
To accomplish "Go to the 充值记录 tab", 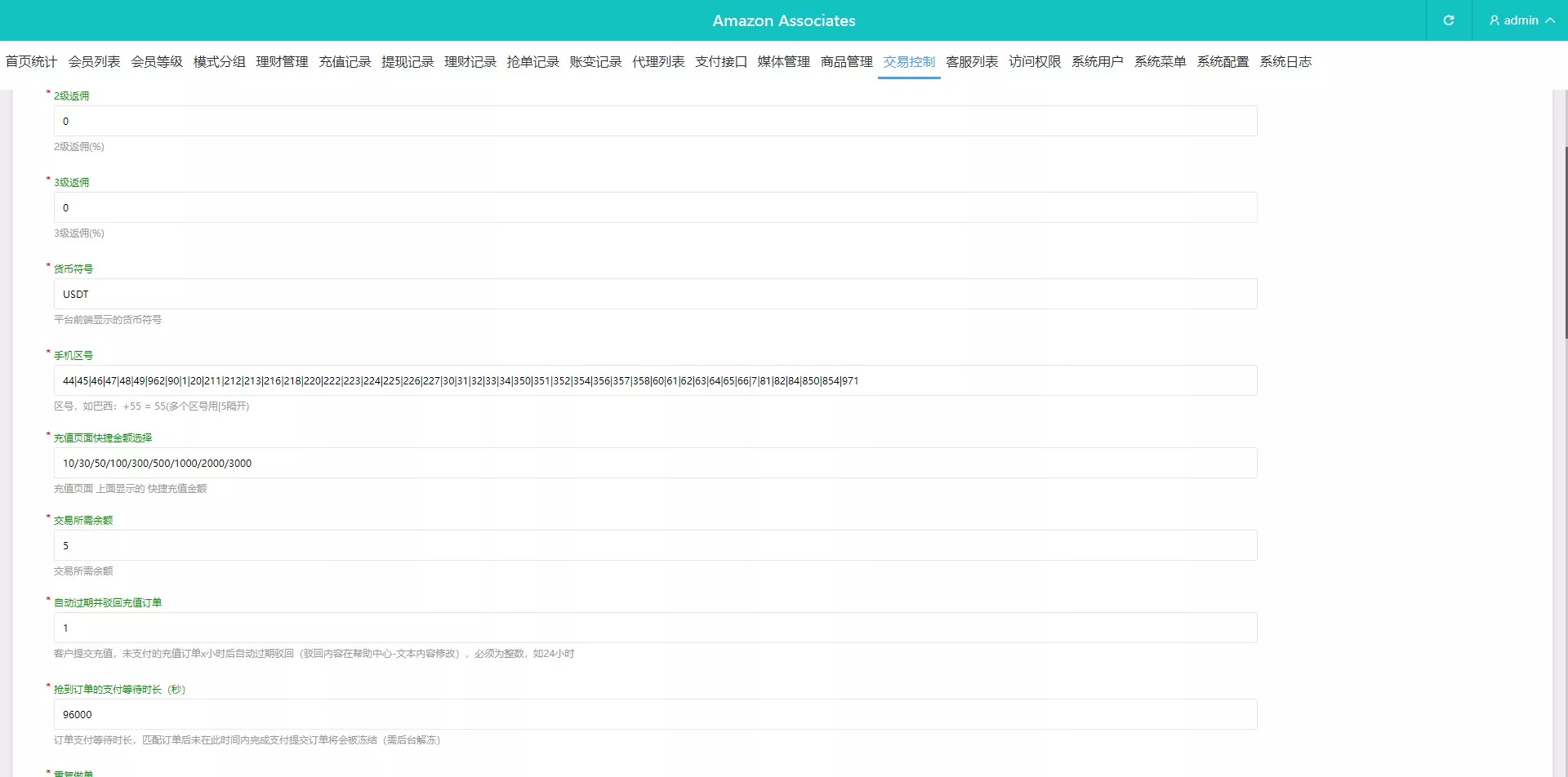I will click(345, 62).
